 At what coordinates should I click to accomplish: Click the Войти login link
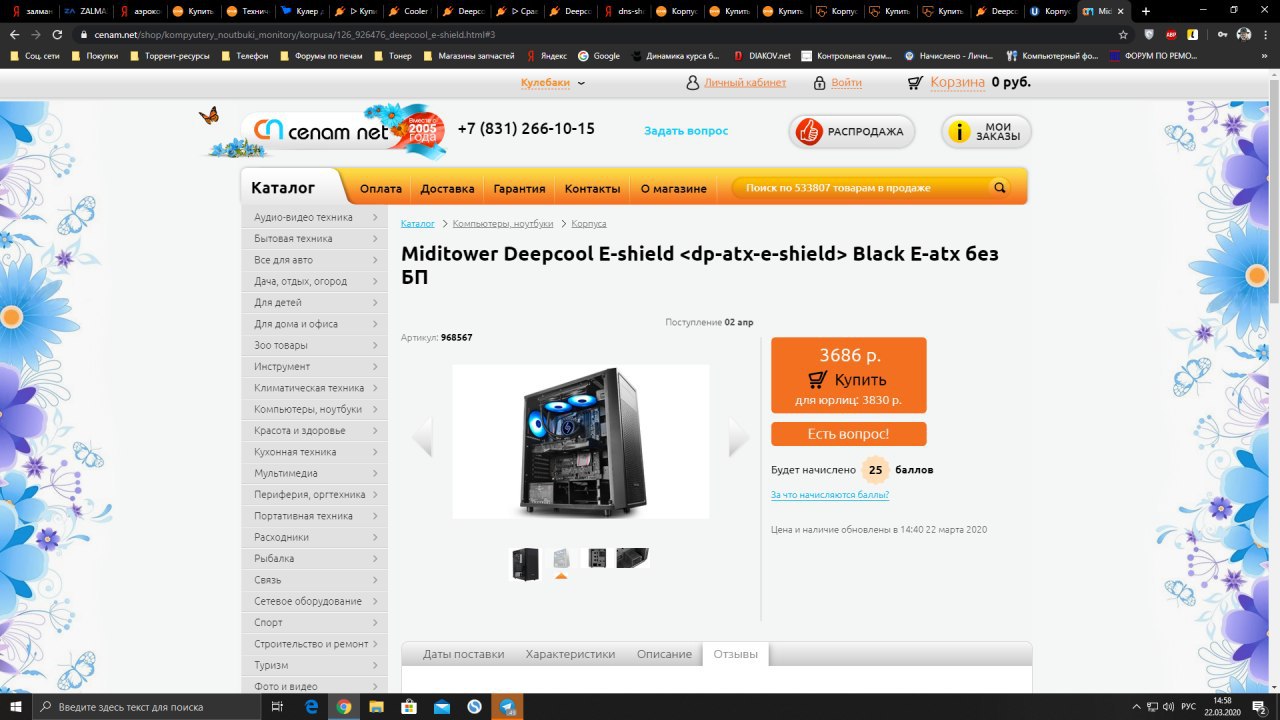click(x=846, y=83)
